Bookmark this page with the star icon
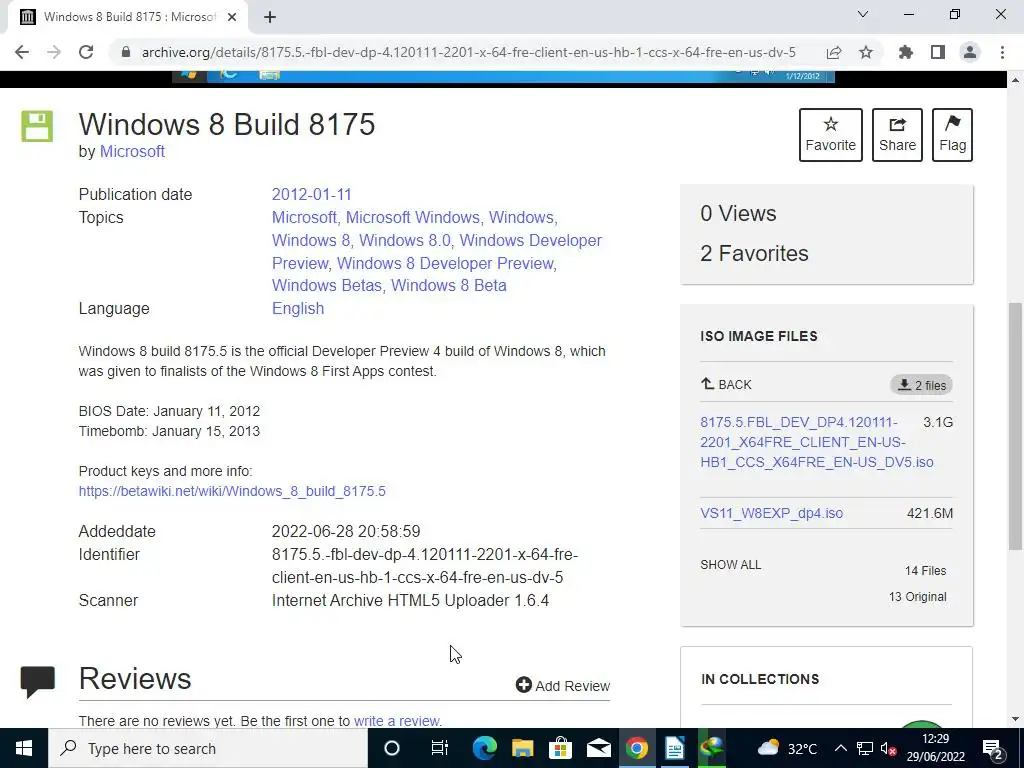Image resolution: width=1024 pixels, height=768 pixels. [x=866, y=52]
